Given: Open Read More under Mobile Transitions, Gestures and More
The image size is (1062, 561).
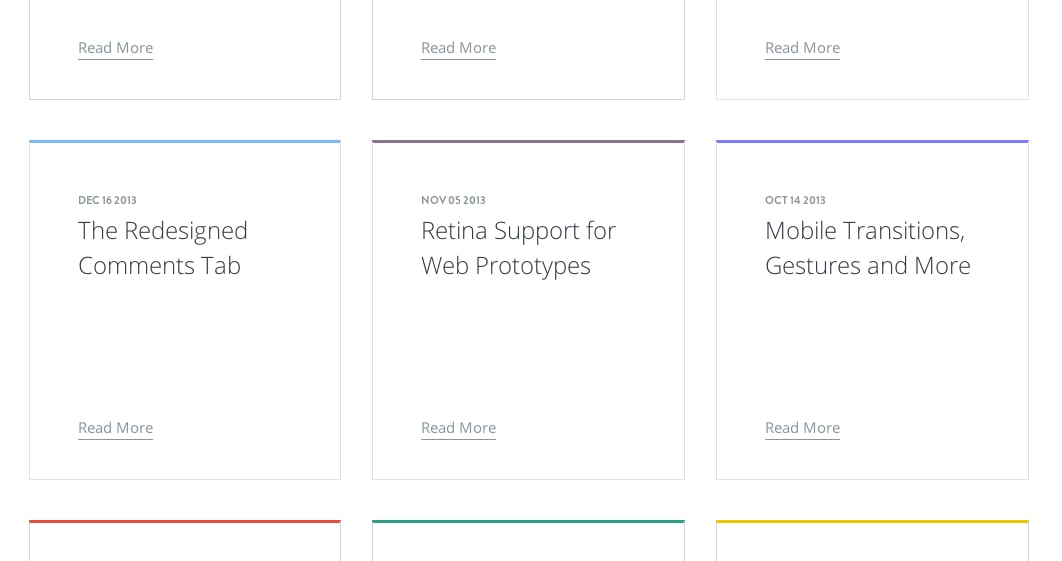Looking at the screenshot, I should (802, 428).
